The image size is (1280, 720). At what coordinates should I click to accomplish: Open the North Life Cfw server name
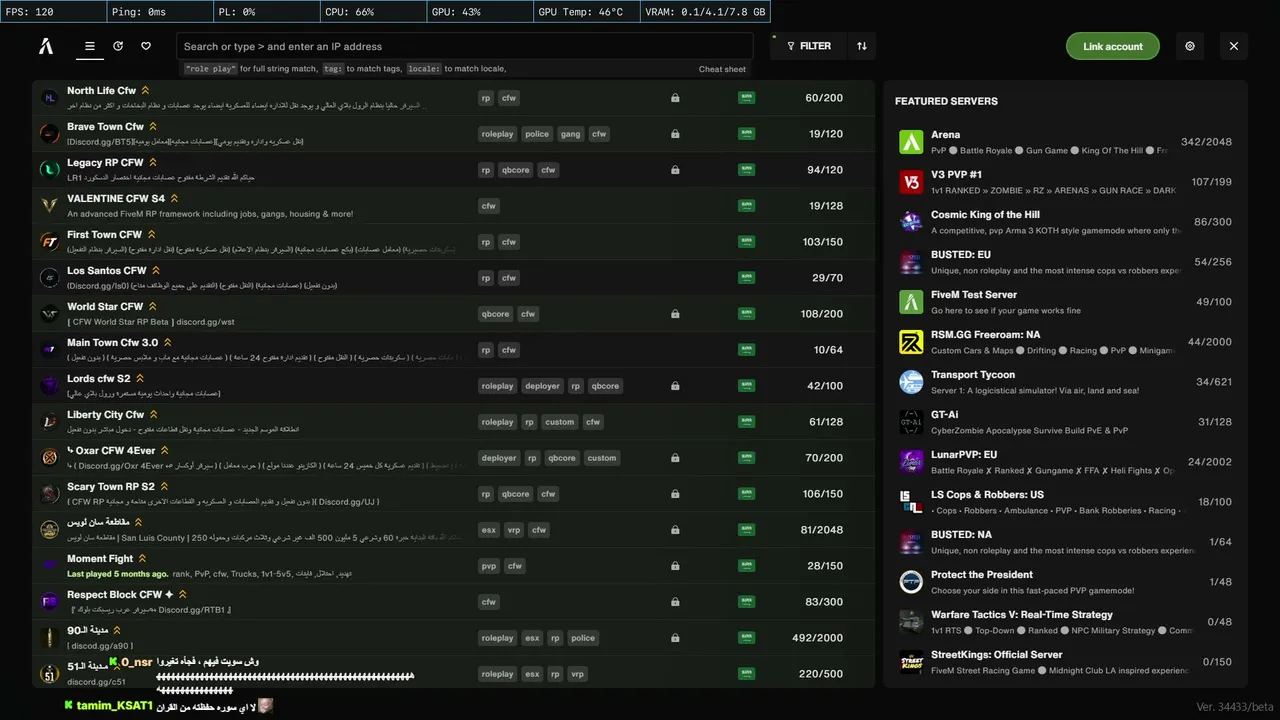[102, 91]
